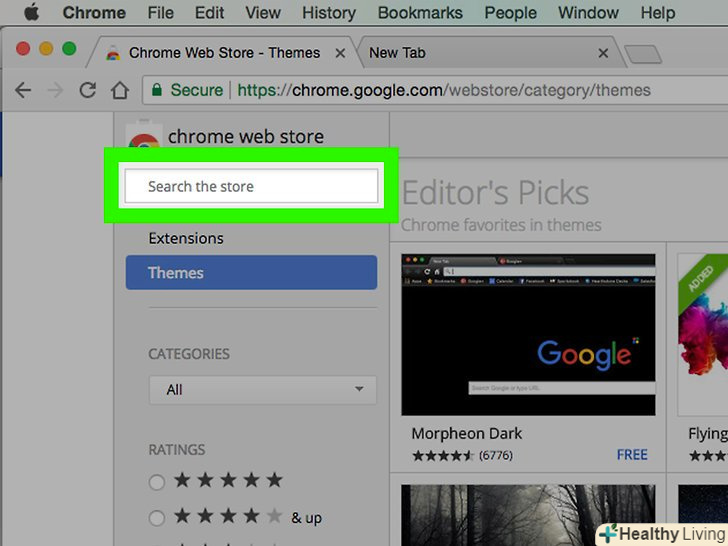Open the People menu
The image size is (728, 546).
pos(511,13)
